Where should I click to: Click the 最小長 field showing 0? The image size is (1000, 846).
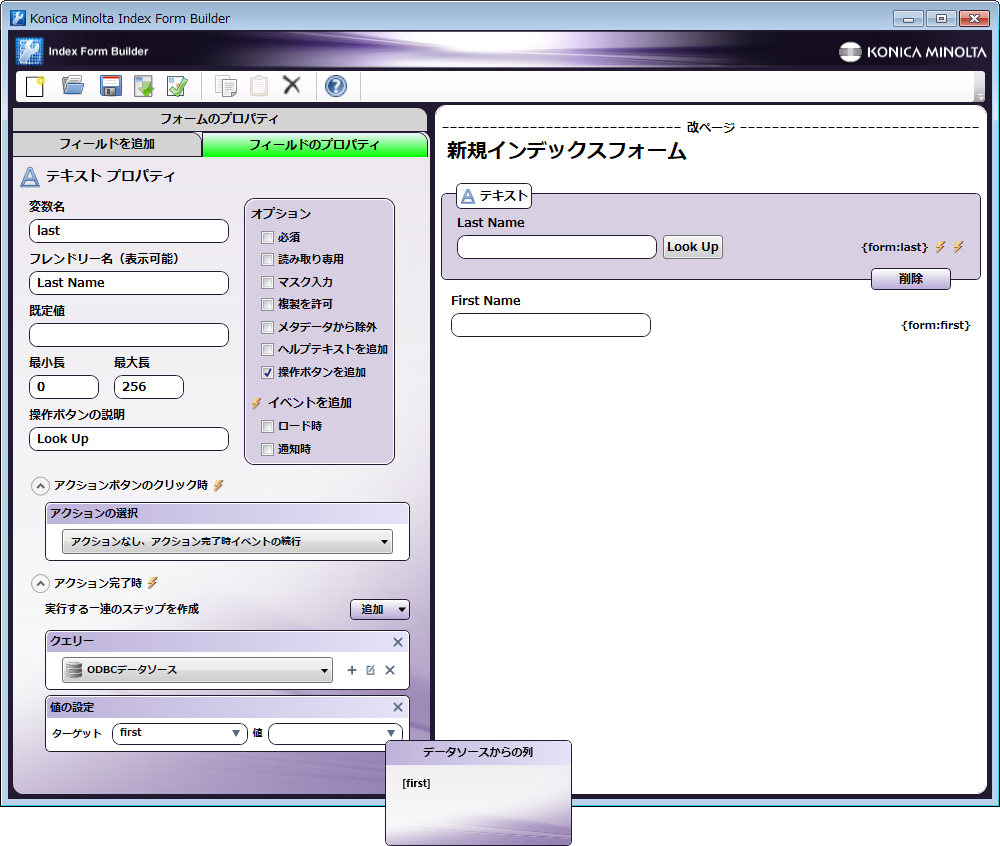[64, 387]
